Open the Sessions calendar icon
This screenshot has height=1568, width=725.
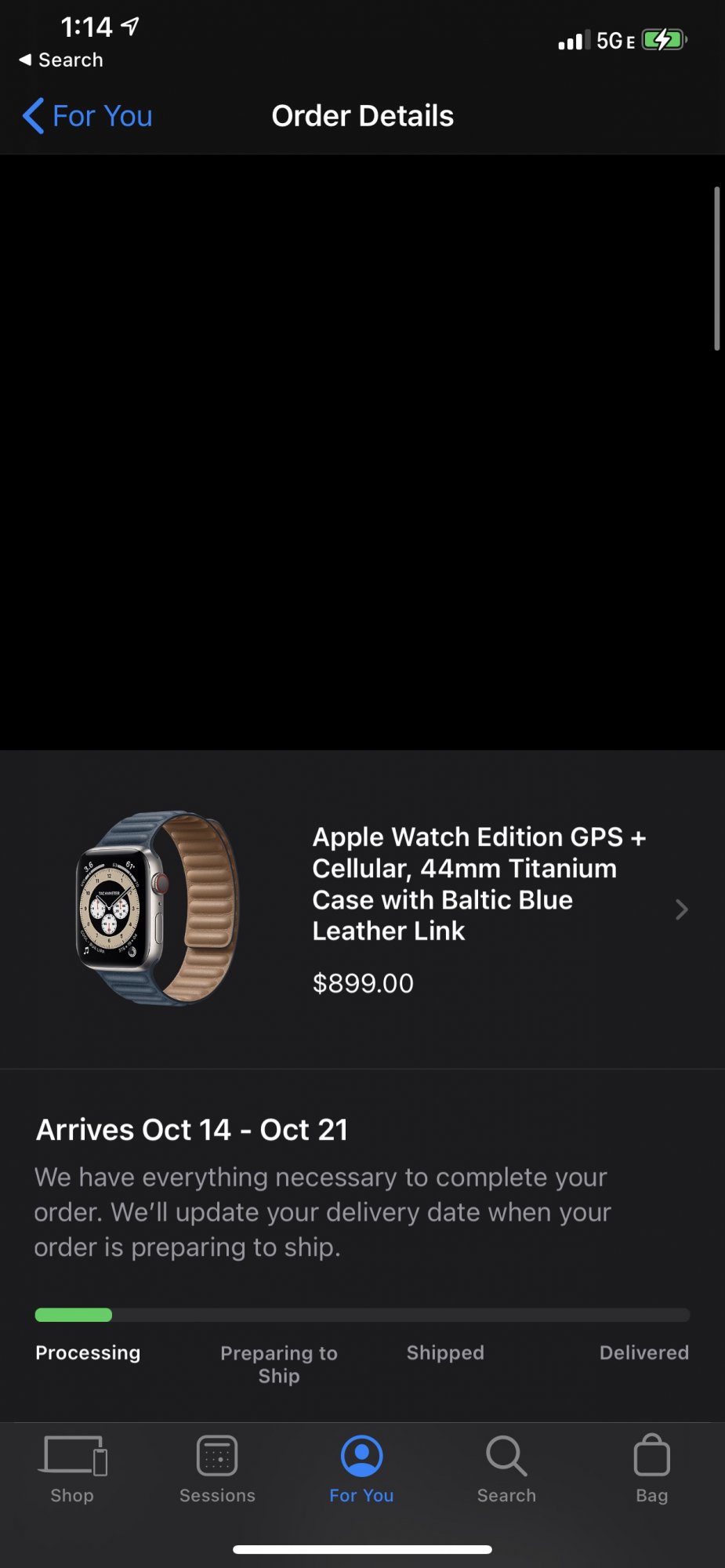(217, 1456)
